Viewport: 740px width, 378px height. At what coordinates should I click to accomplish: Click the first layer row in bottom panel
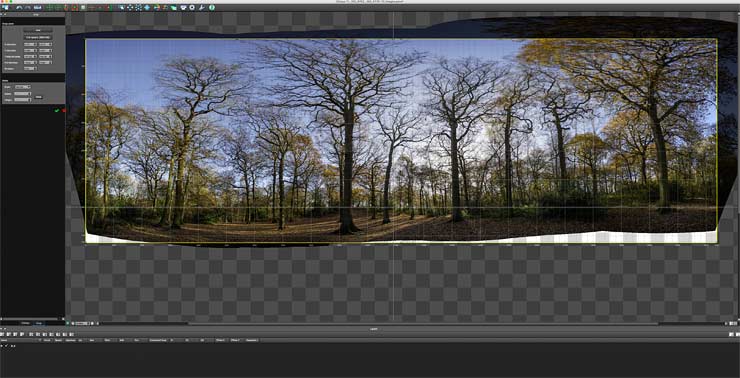(x=370, y=345)
